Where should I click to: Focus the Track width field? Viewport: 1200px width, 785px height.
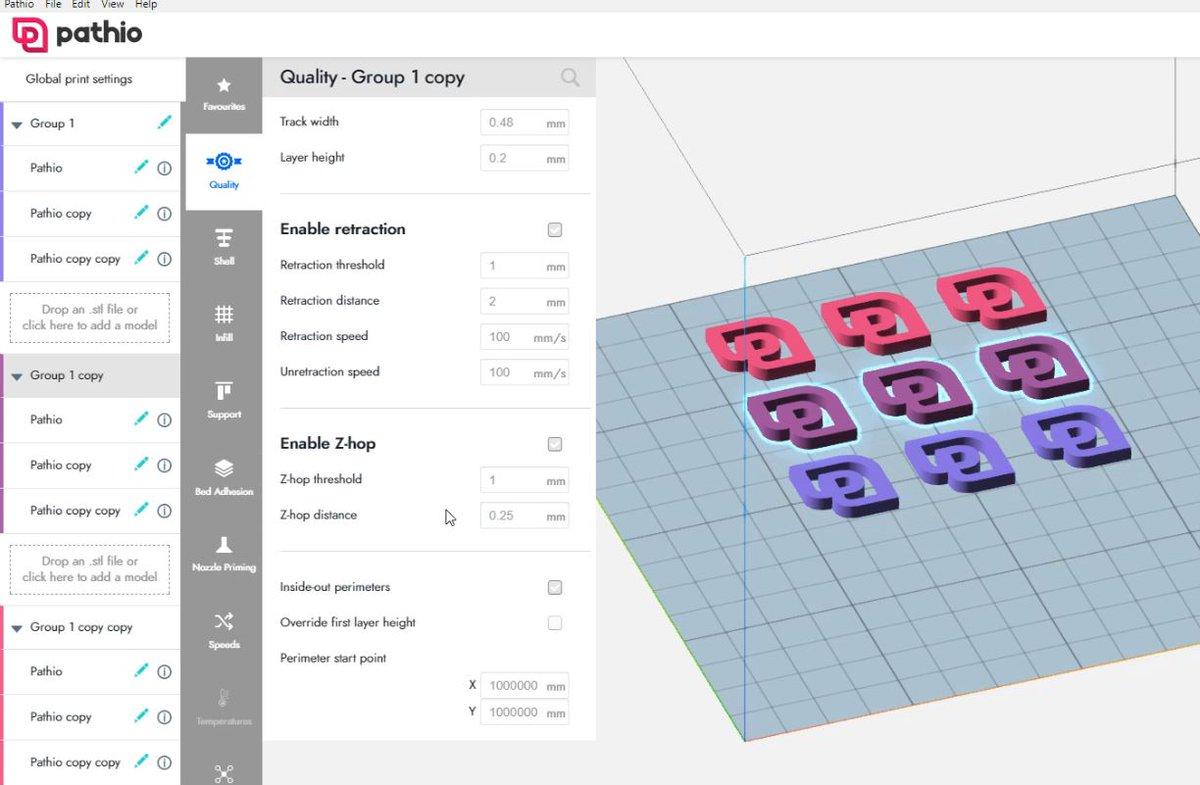pyautogui.click(x=525, y=123)
